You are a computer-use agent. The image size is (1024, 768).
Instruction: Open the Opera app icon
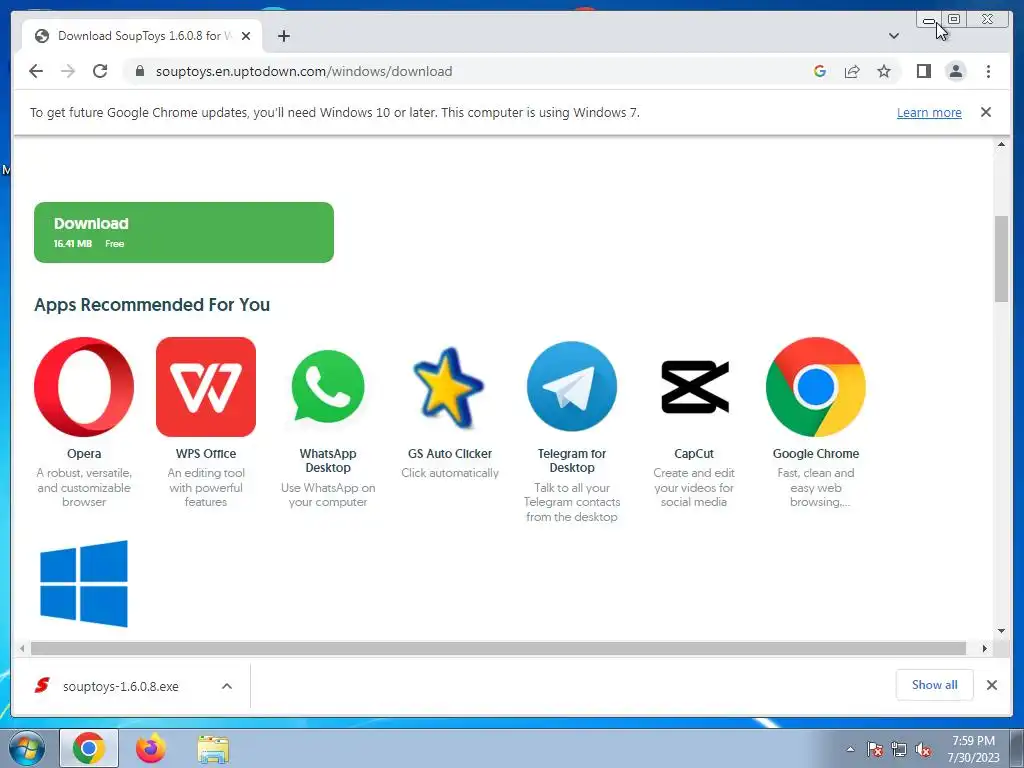click(84, 387)
